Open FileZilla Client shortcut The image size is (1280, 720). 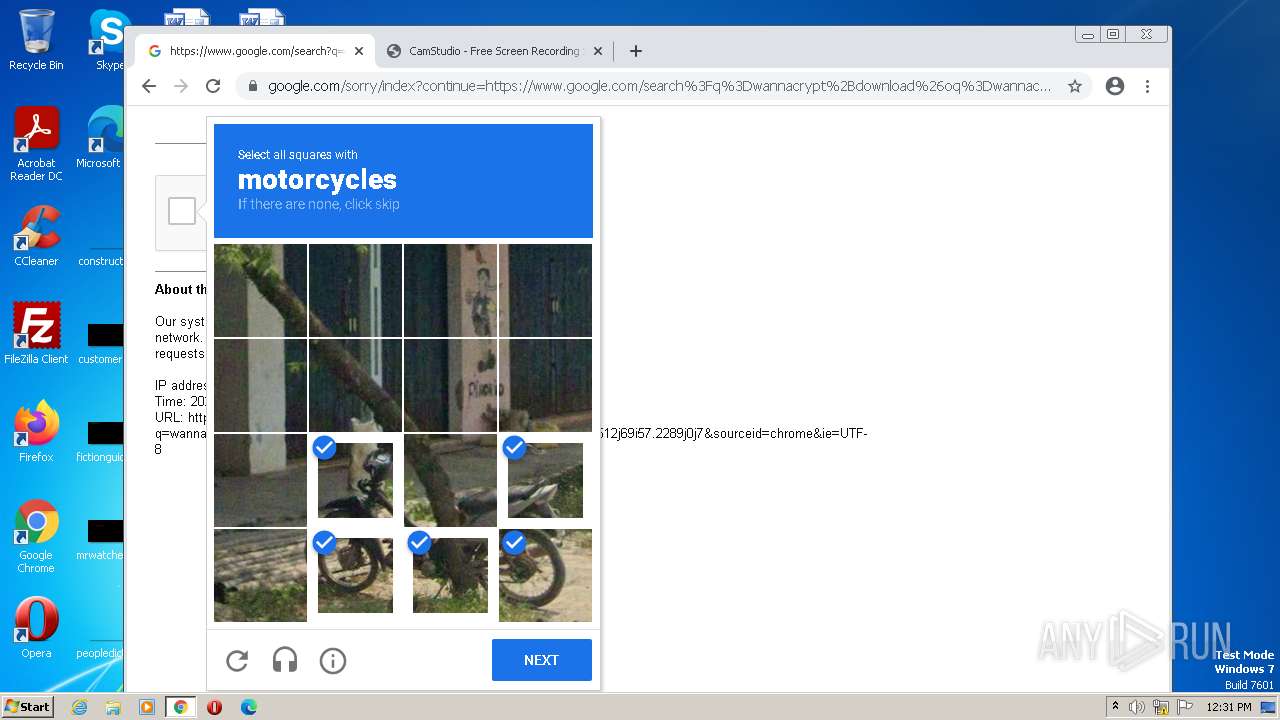pos(36,333)
